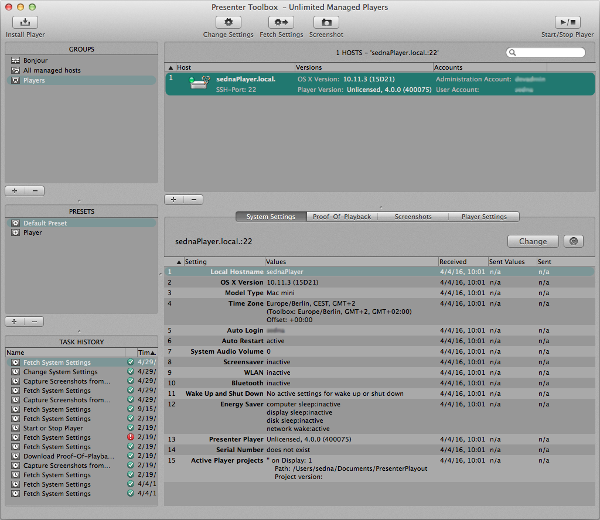Take a Screenshot via camera toolbar icon

tap(326, 22)
